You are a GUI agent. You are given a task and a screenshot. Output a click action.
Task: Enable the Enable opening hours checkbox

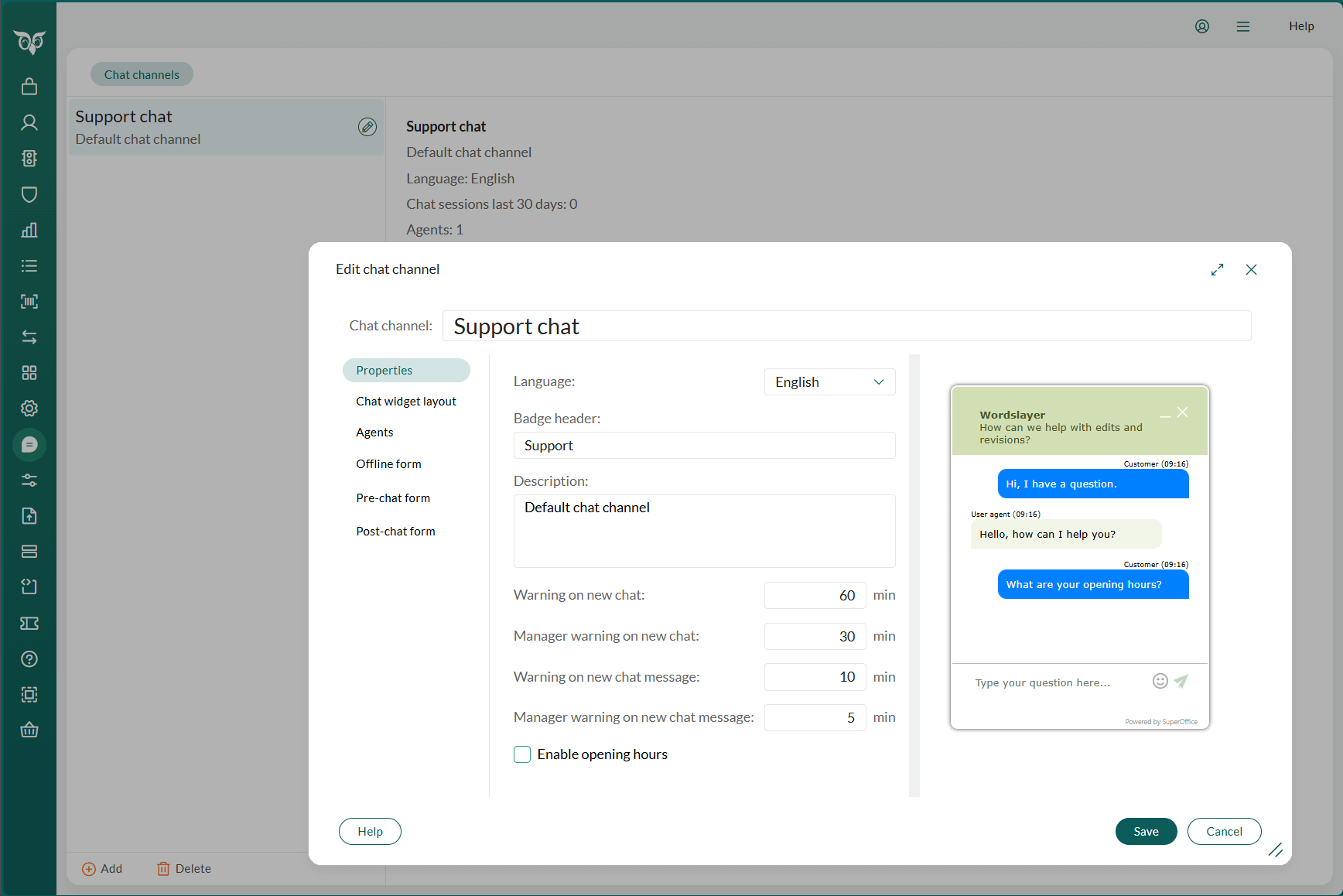coord(522,754)
